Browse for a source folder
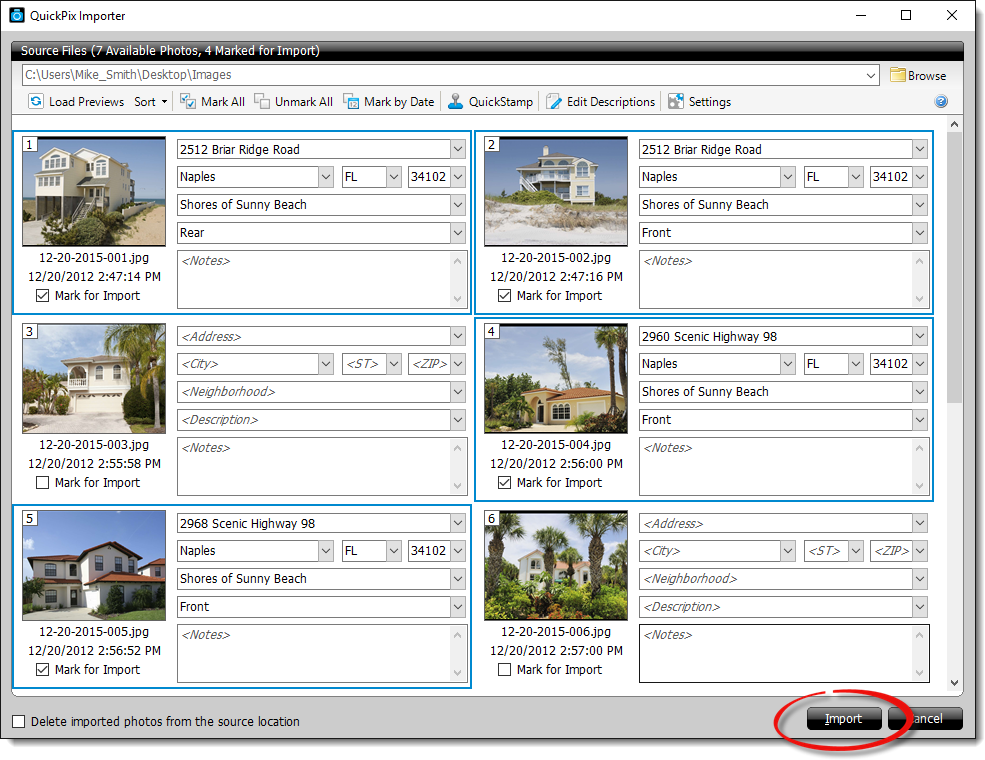985x760 pixels. tap(917, 75)
